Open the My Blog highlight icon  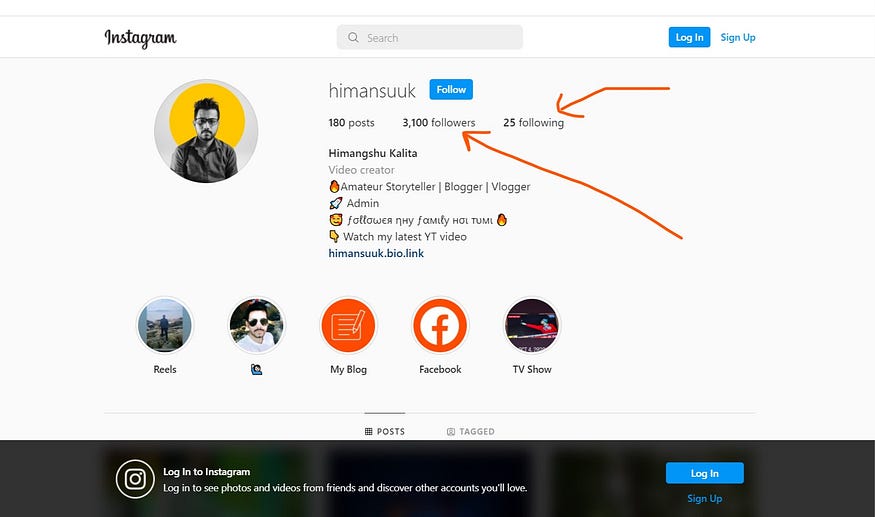(x=348, y=325)
